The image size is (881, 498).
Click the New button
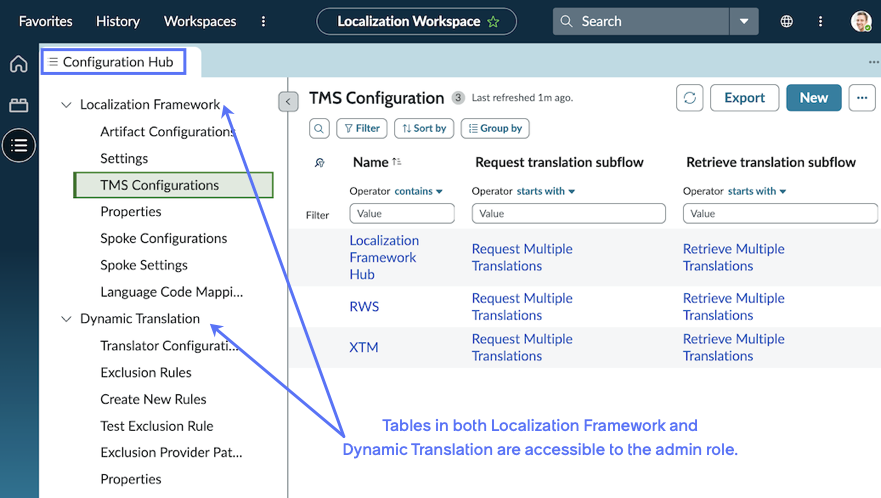coord(814,98)
